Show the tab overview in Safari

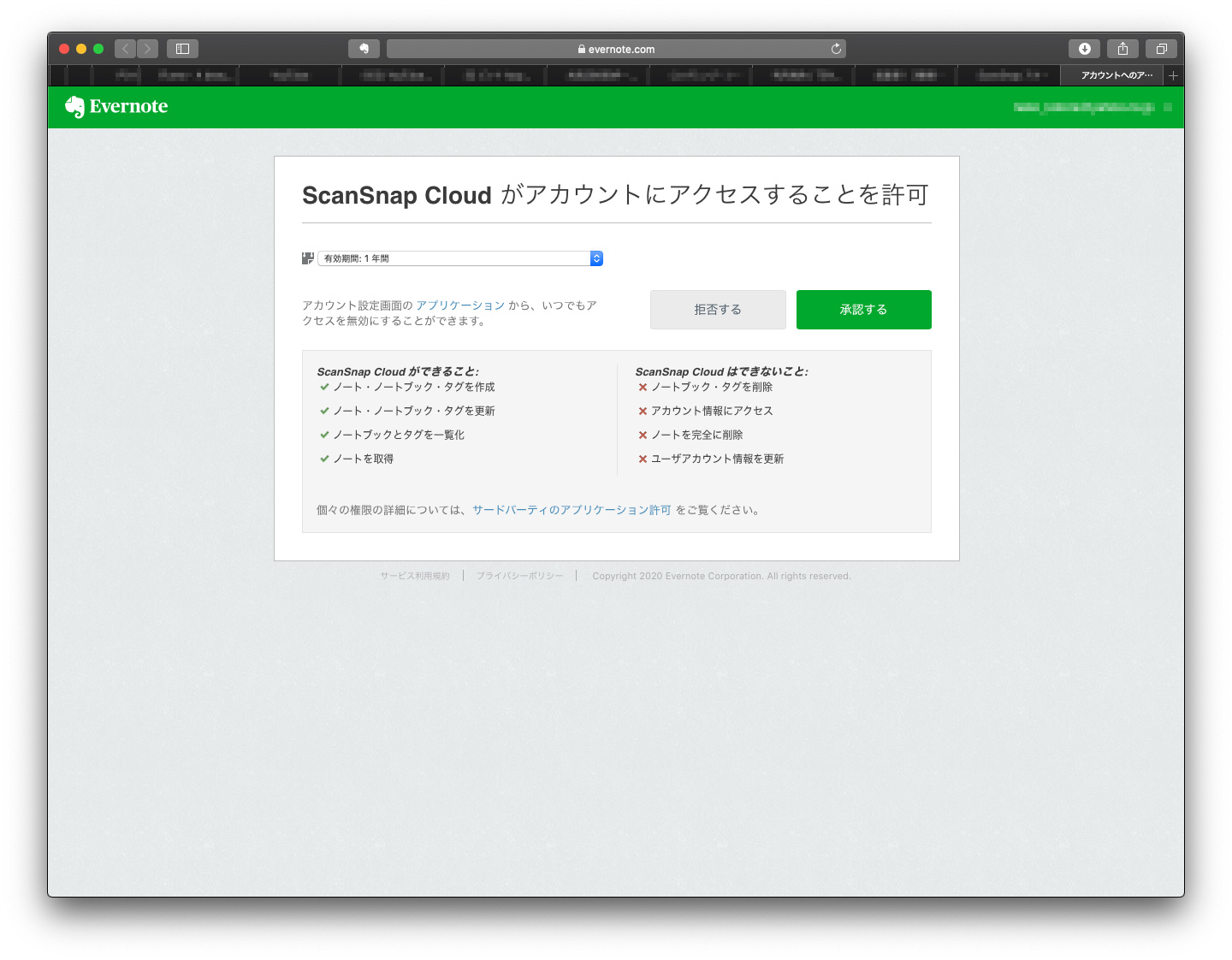click(1161, 49)
